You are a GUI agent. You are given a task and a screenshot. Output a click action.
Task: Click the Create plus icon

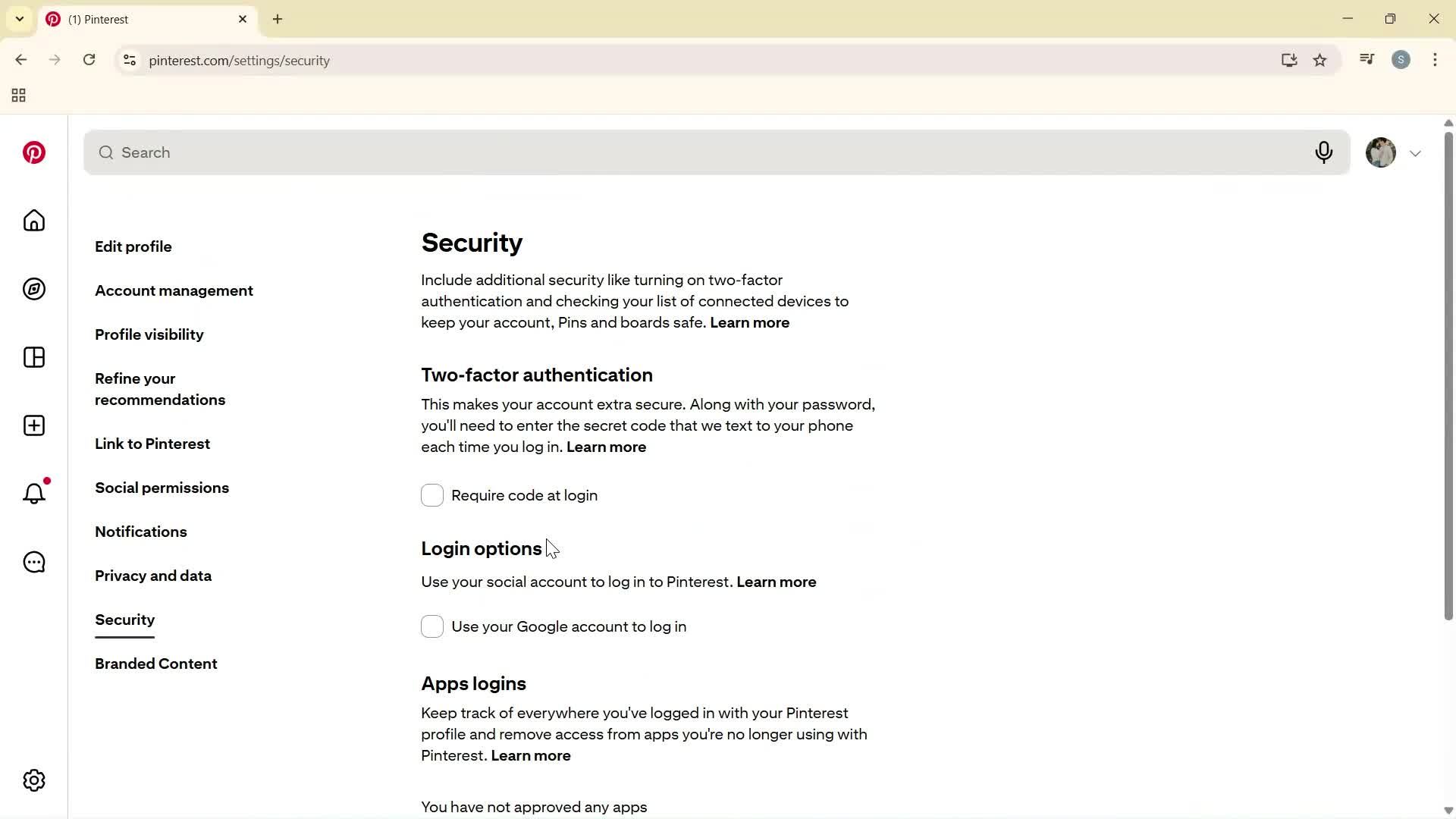click(33, 425)
